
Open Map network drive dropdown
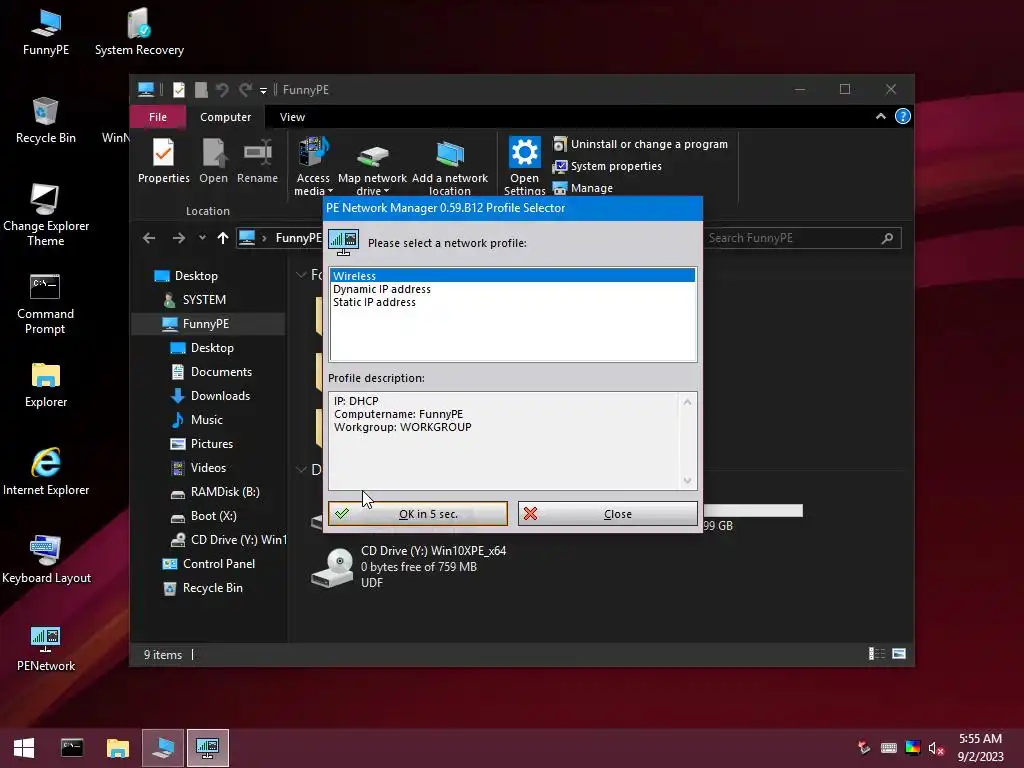point(372,167)
